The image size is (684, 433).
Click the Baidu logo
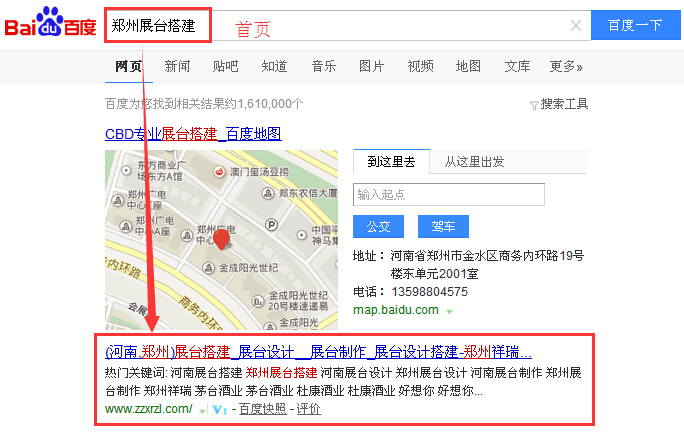(x=50, y=23)
